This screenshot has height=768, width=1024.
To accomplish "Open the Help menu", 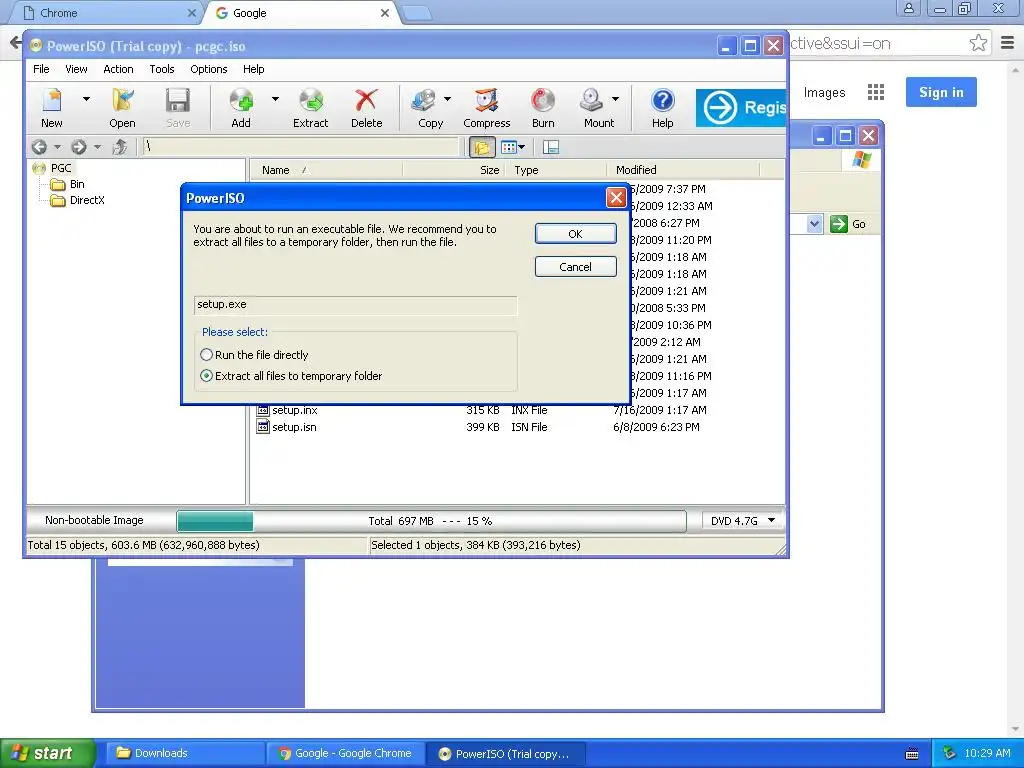I will click(253, 69).
